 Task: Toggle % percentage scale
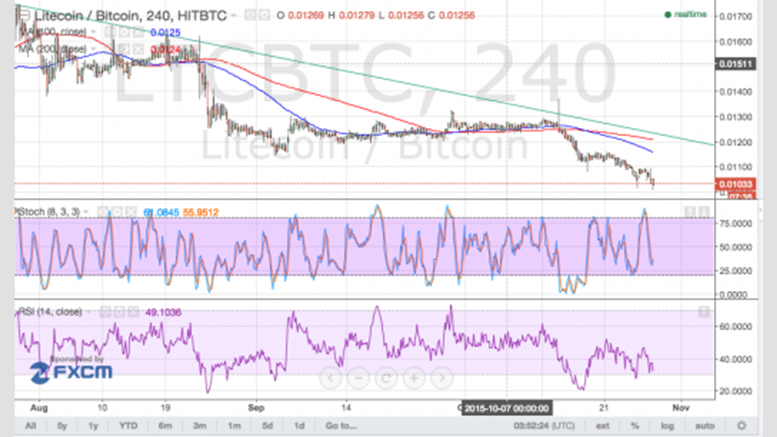click(x=635, y=426)
